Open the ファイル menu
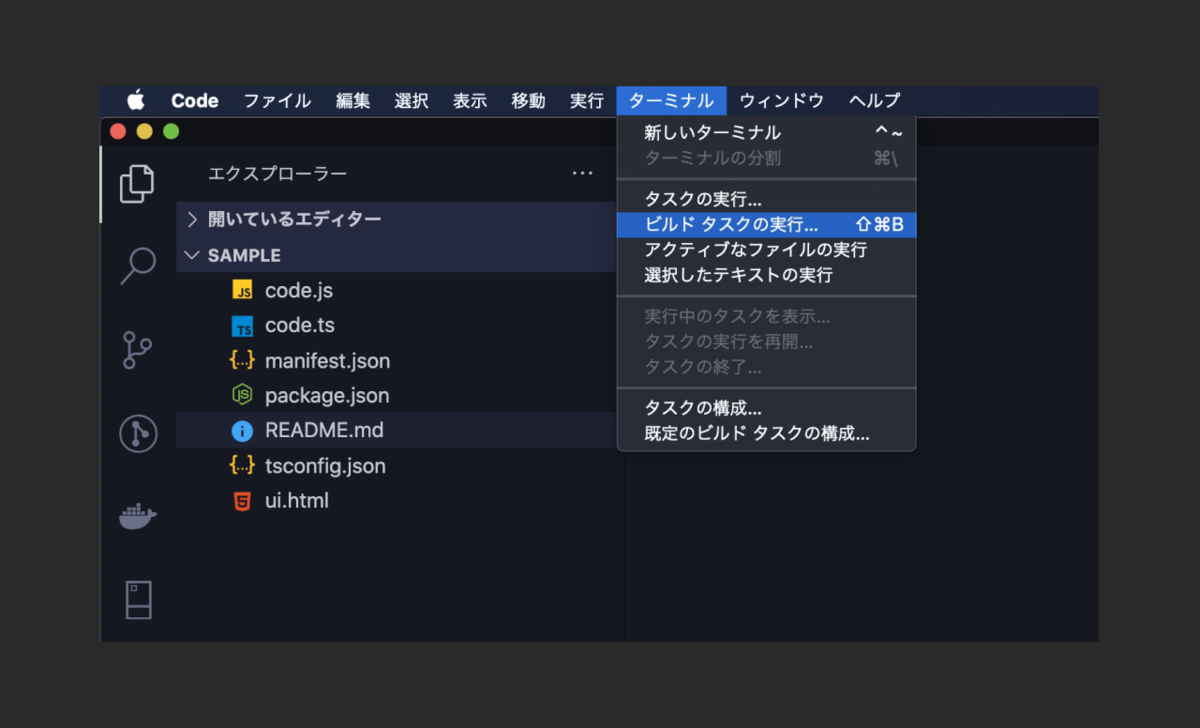This screenshot has width=1200, height=728. click(277, 100)
